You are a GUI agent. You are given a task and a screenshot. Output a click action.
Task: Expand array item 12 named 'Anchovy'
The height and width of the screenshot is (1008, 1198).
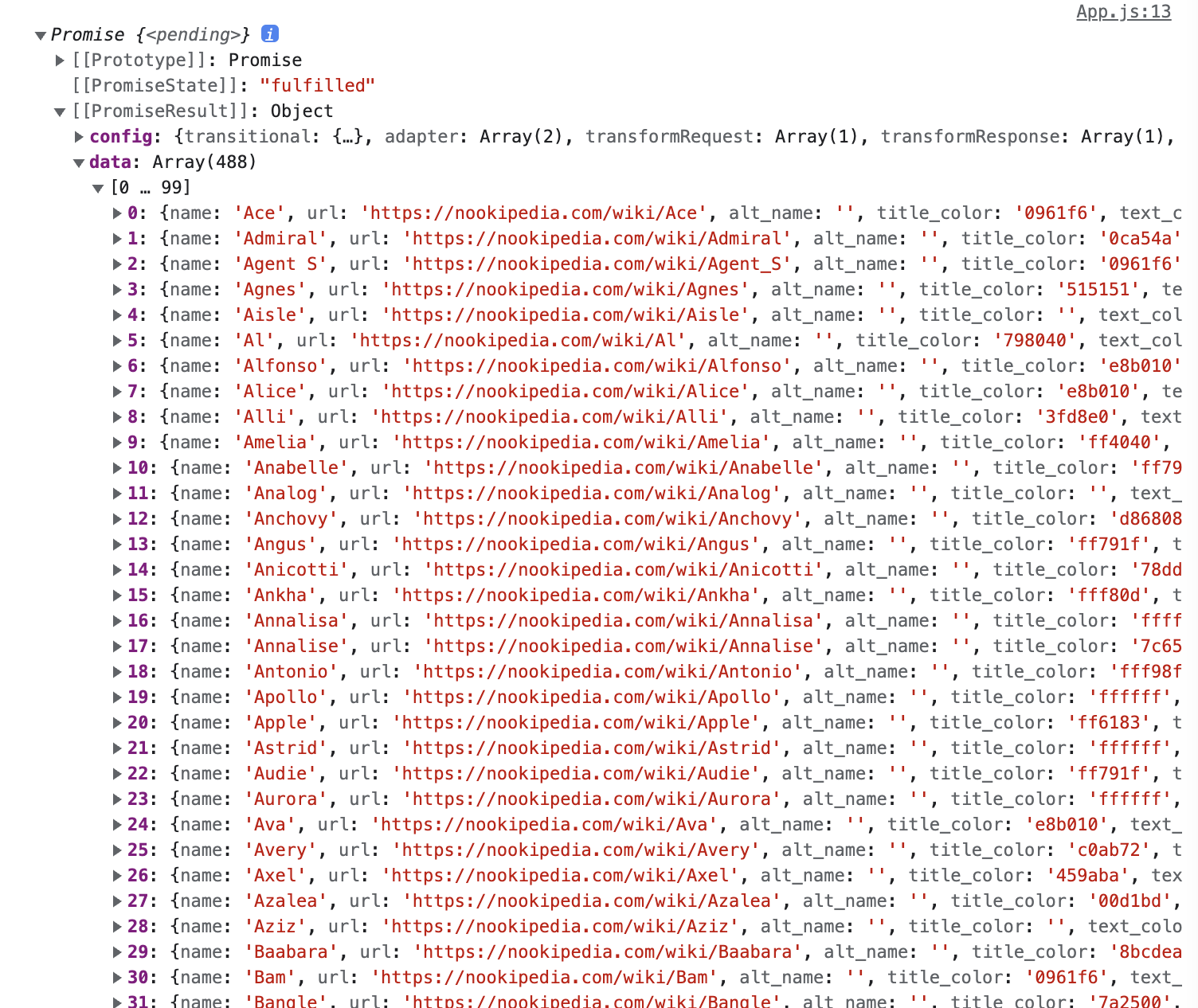[x=117, y=519]
